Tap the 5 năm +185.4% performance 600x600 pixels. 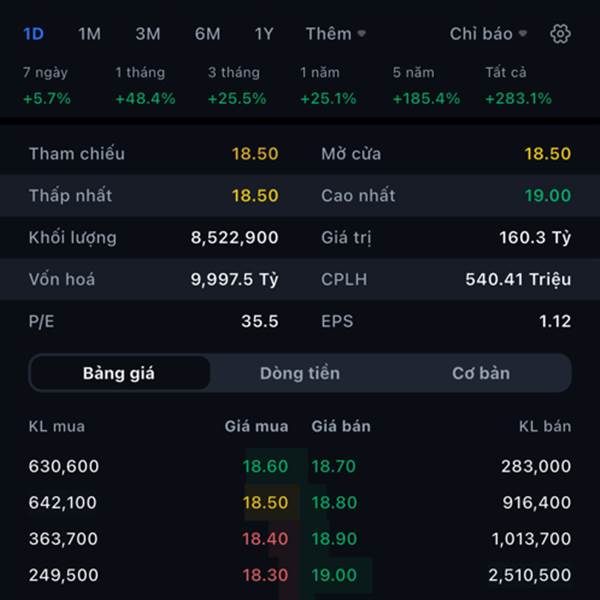[x=426, y=86]
